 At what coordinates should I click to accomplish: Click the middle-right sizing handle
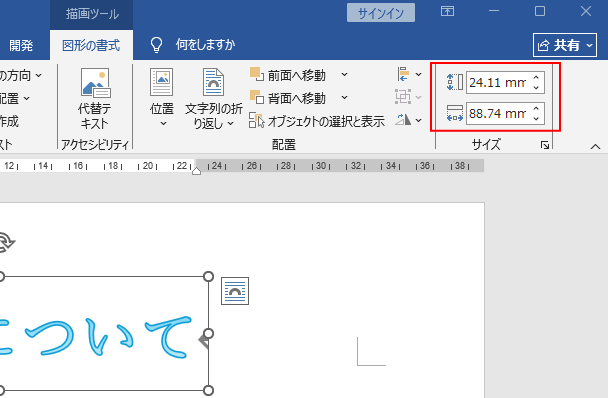tap(209, 334)
